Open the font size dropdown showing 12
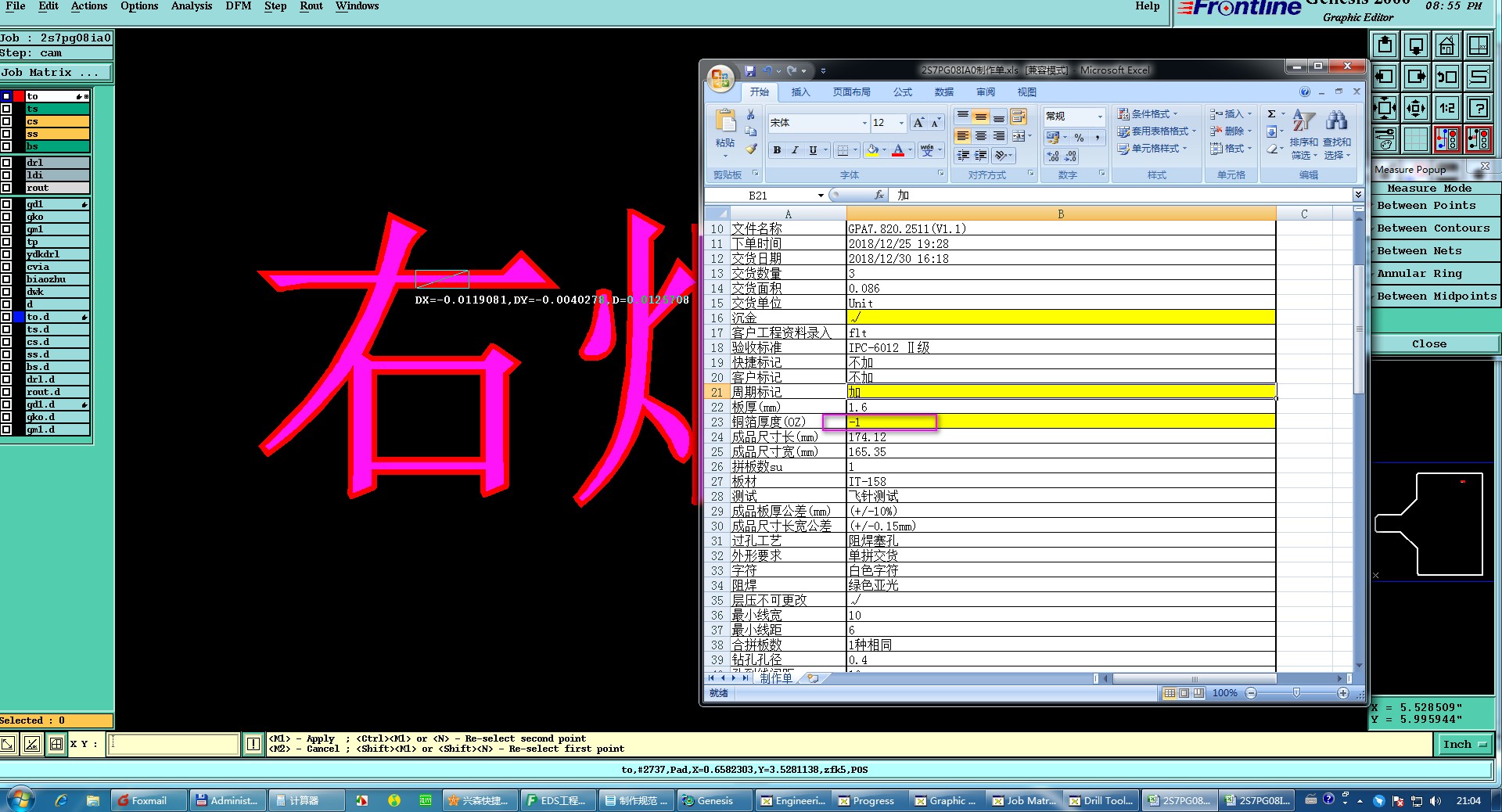The image size is (1502, 812). (x=901, y=123)
